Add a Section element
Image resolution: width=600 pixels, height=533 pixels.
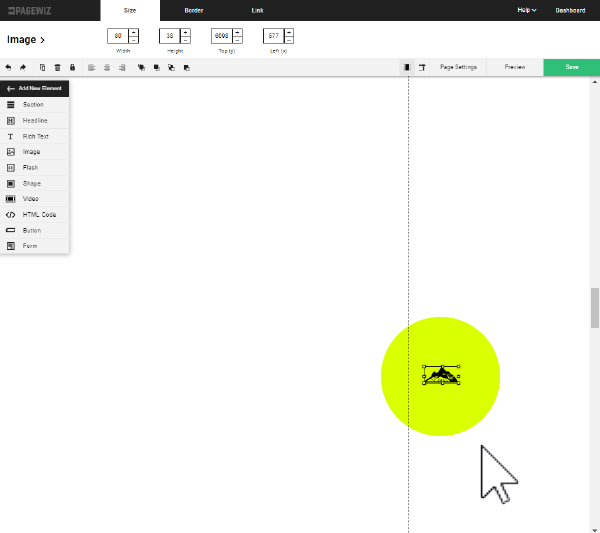tap(34, 104)
